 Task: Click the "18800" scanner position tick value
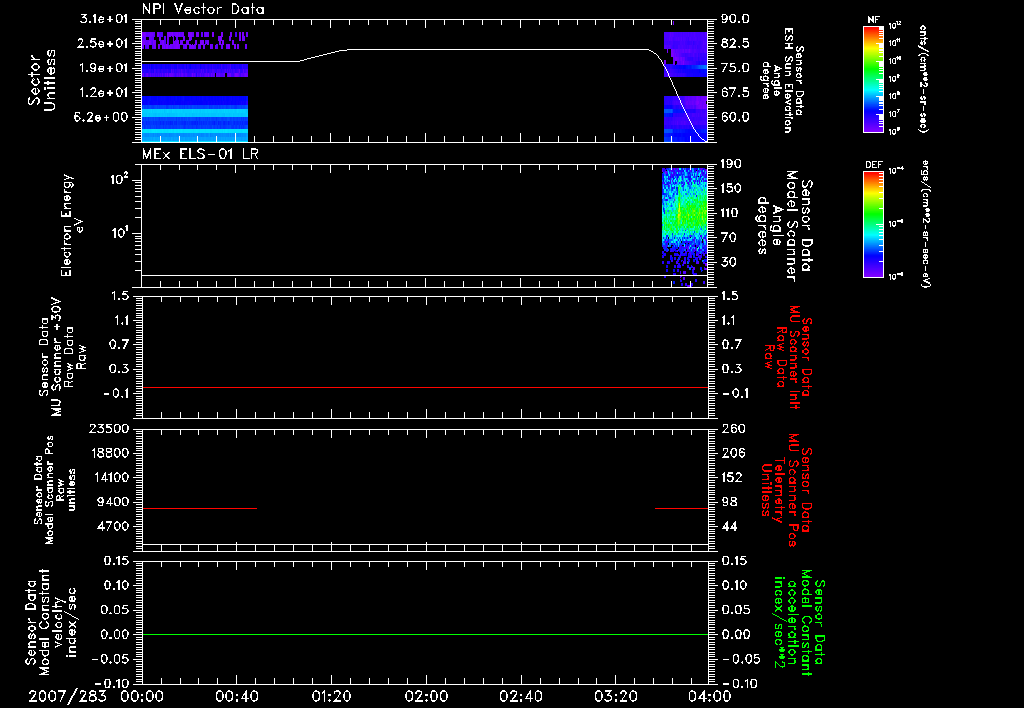(109, 453)
